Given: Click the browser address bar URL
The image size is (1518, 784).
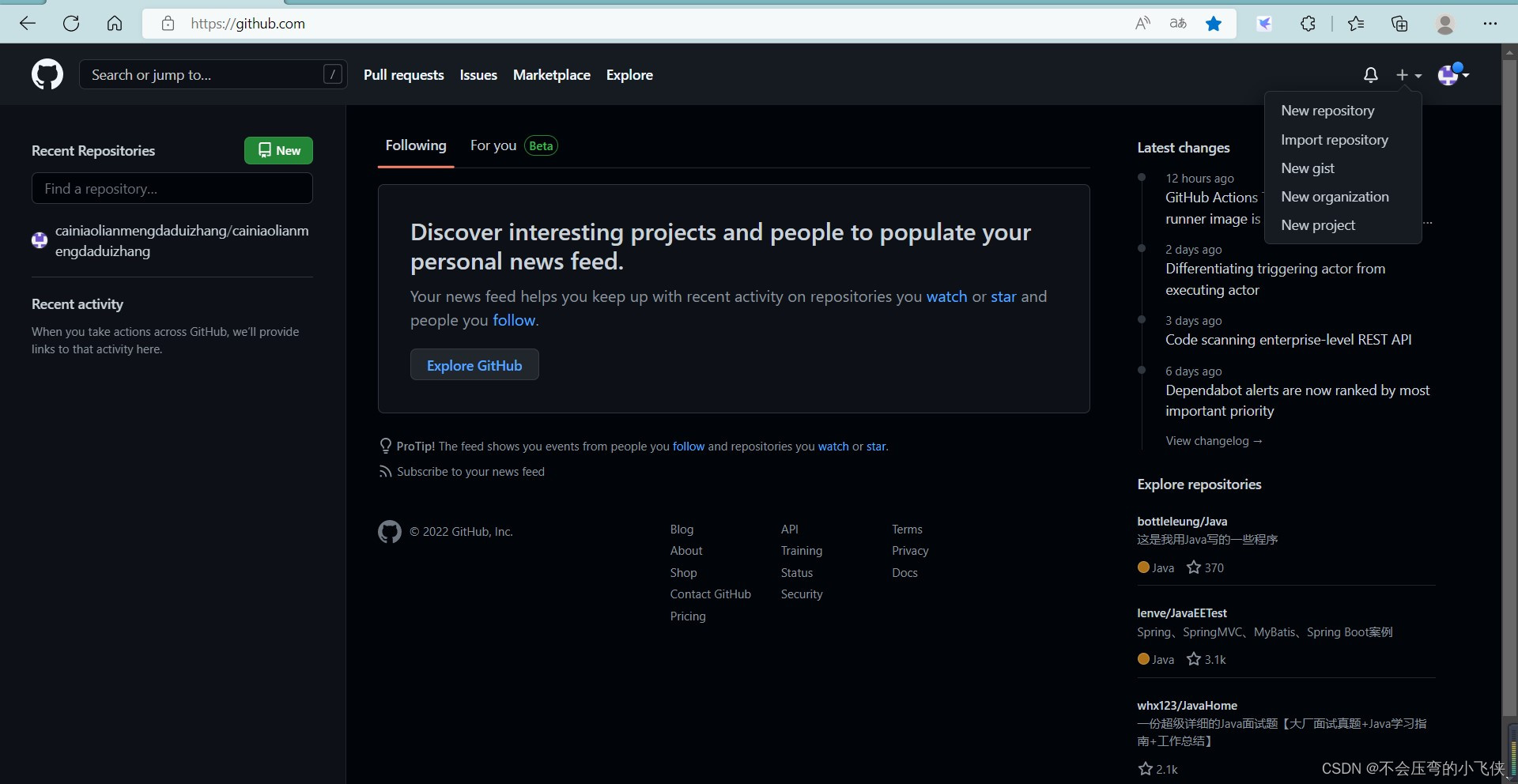Looking at the screenshot, I should [x=247, y=24].
